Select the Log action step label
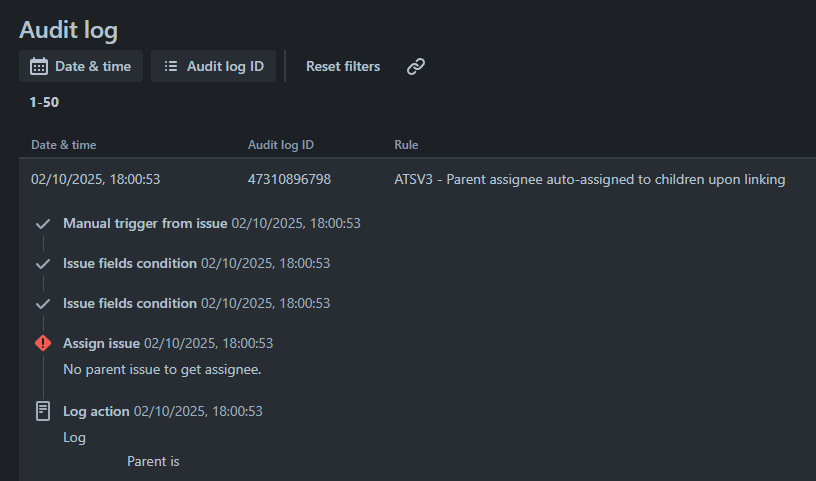This screenshot has height=481, width=816. (x=96, y=411)
